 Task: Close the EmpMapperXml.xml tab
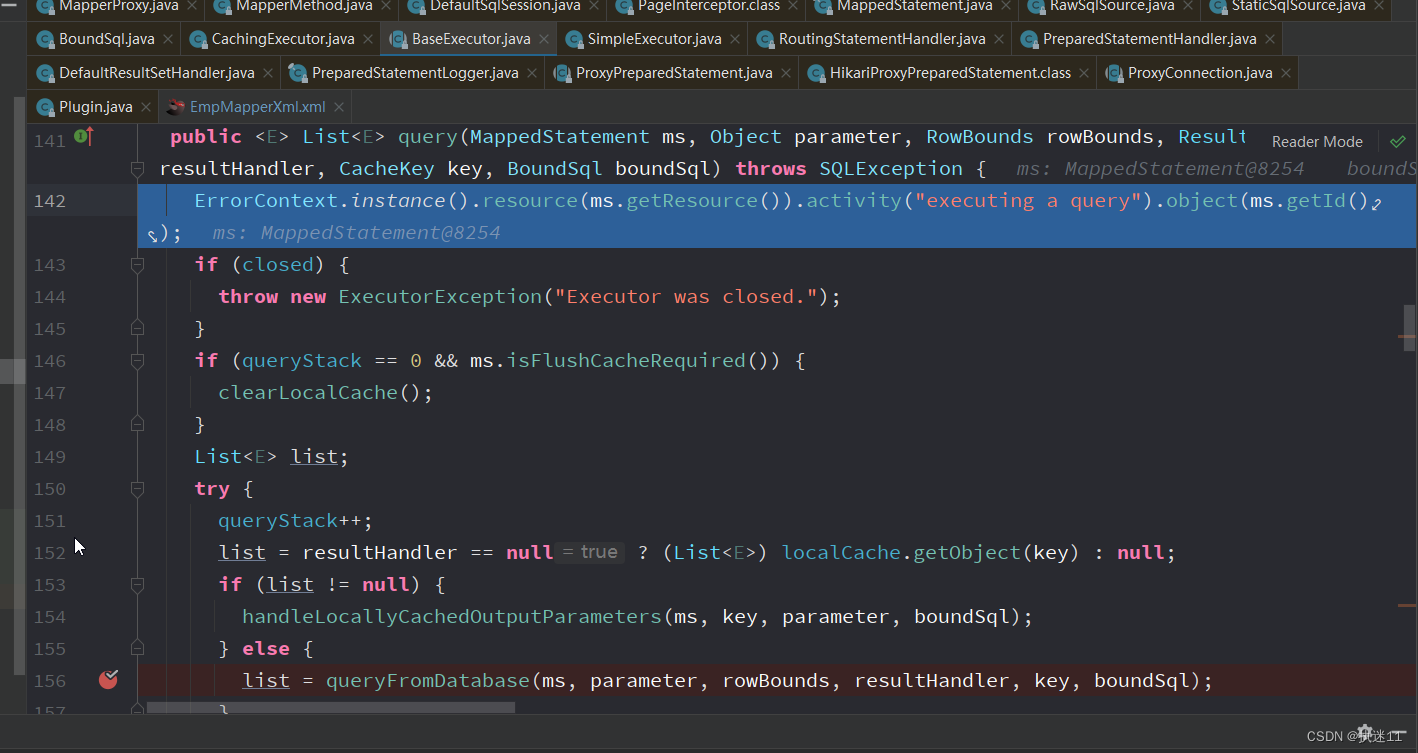click(x=339, y=107)
